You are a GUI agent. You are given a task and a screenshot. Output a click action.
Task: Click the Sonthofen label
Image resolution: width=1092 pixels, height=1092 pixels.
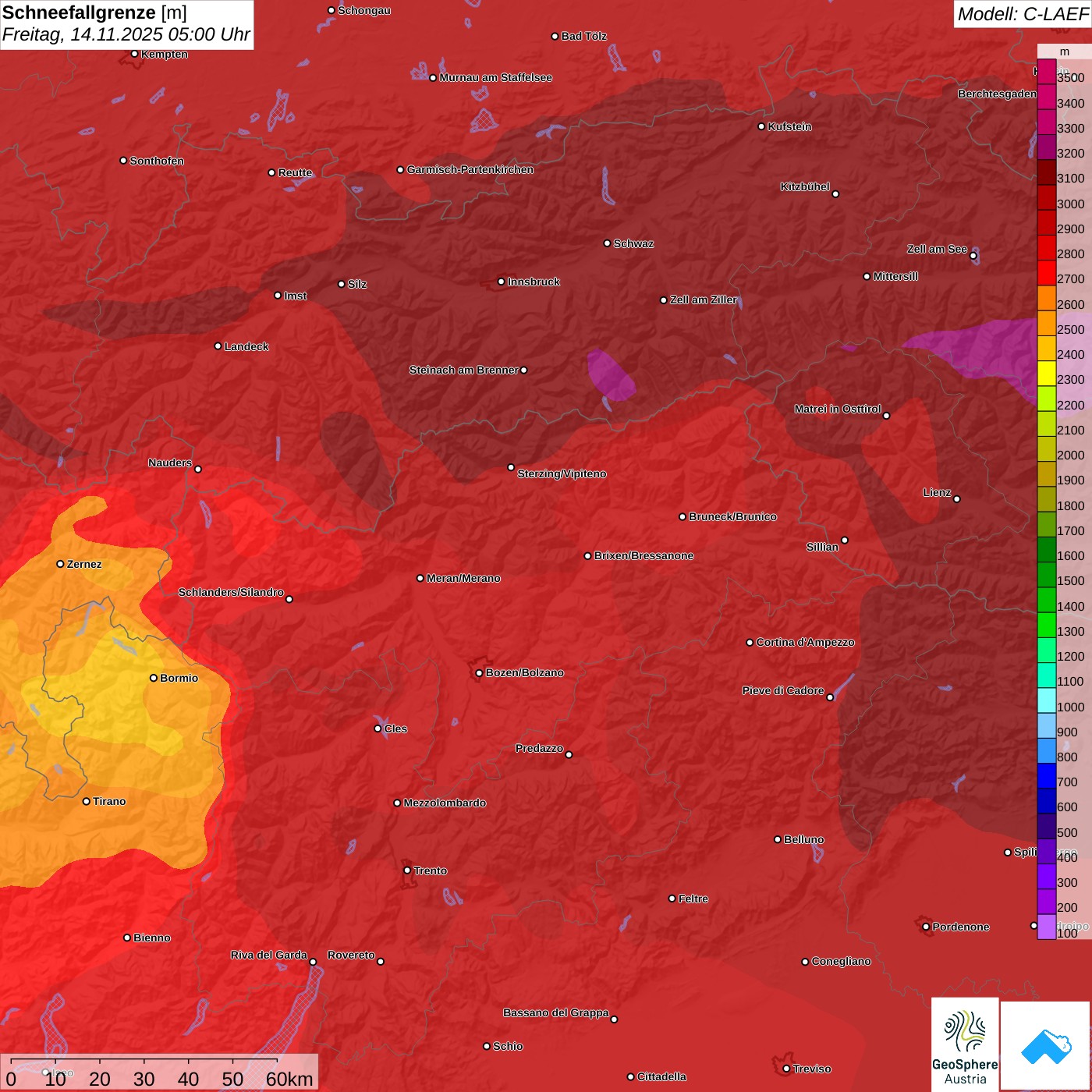point(157,161)
